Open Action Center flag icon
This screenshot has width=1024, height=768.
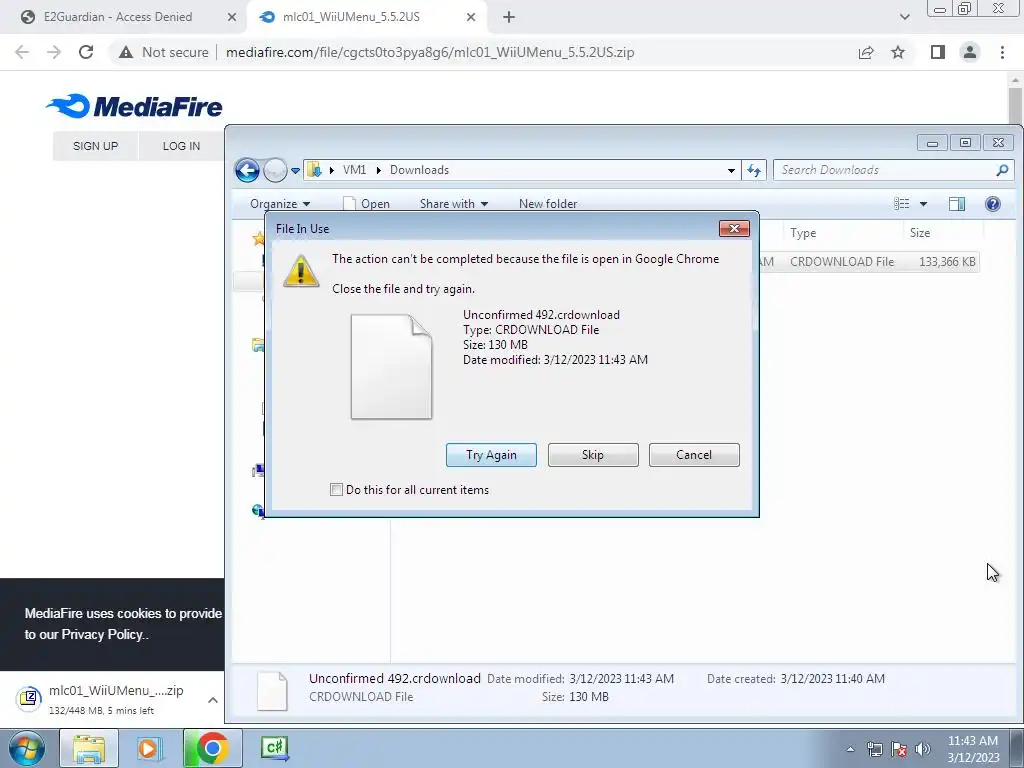point(899,749)
